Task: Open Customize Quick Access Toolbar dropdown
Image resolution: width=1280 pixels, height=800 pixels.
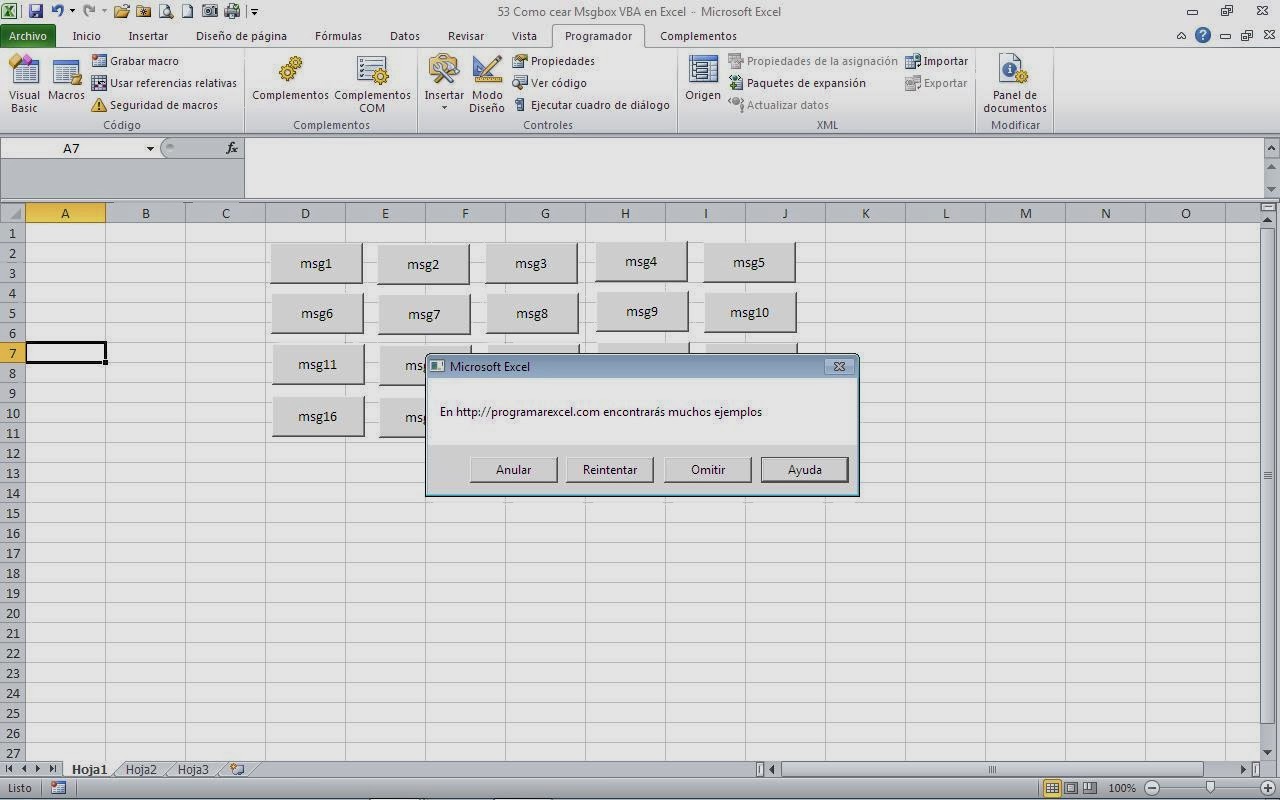Action: (254, 12)
